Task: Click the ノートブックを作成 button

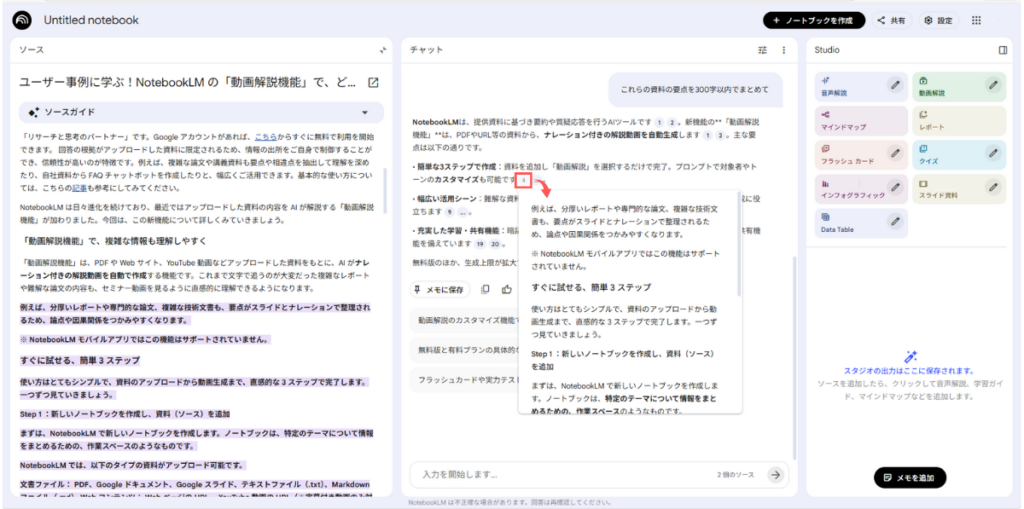Action: (814, 20)
